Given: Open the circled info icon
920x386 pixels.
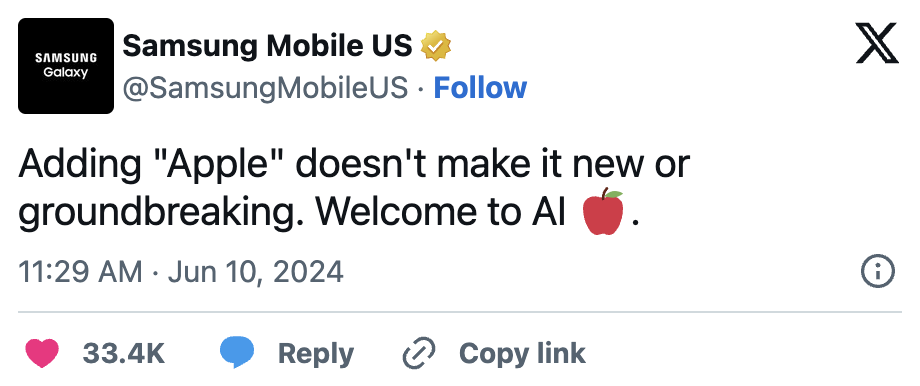Looking at the screenshot, I should pyautogui.click(x=878, y=272).
